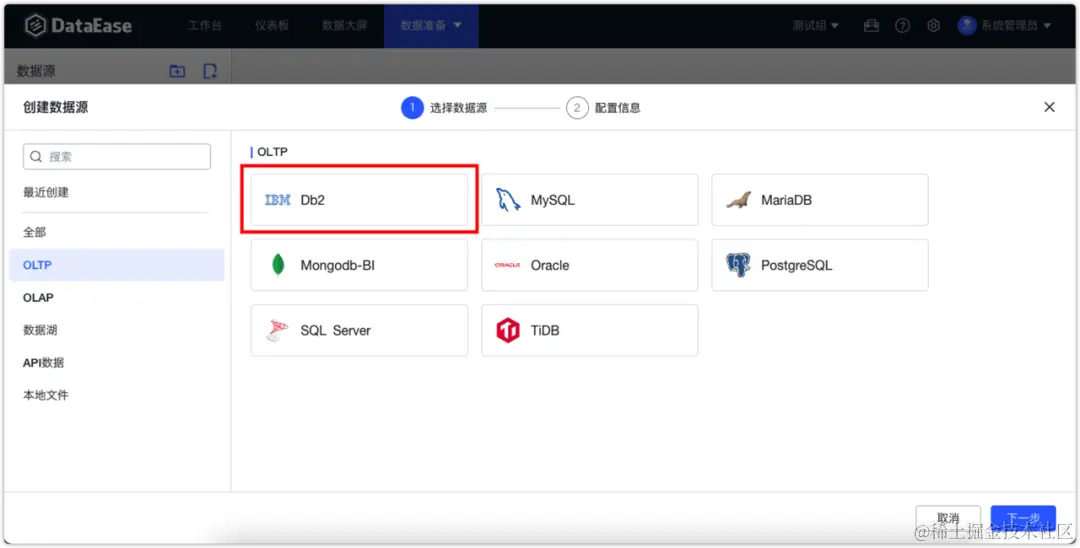Image resolution: width=1080 pixels, height=548 pixels.
Task: Click the 数据源 panel title text
Action: pos(36,71)
